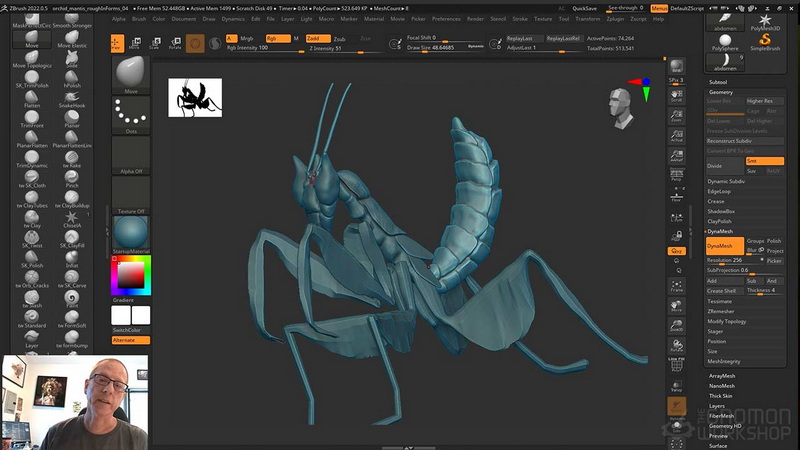This screenshot has width=800, height=450.
Task: Select the TrimDynamic brush
Action: tap(32, 159)
